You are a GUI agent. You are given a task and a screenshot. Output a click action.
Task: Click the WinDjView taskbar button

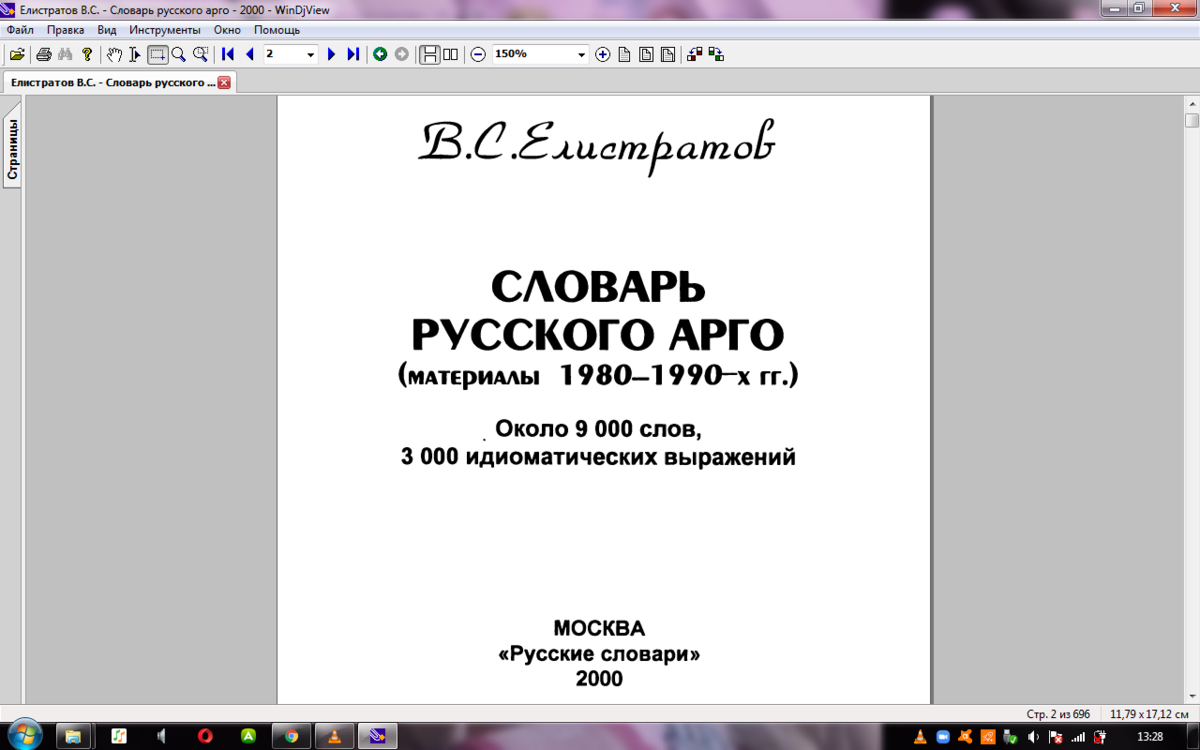pyautogui.click(x=378, y=736)
